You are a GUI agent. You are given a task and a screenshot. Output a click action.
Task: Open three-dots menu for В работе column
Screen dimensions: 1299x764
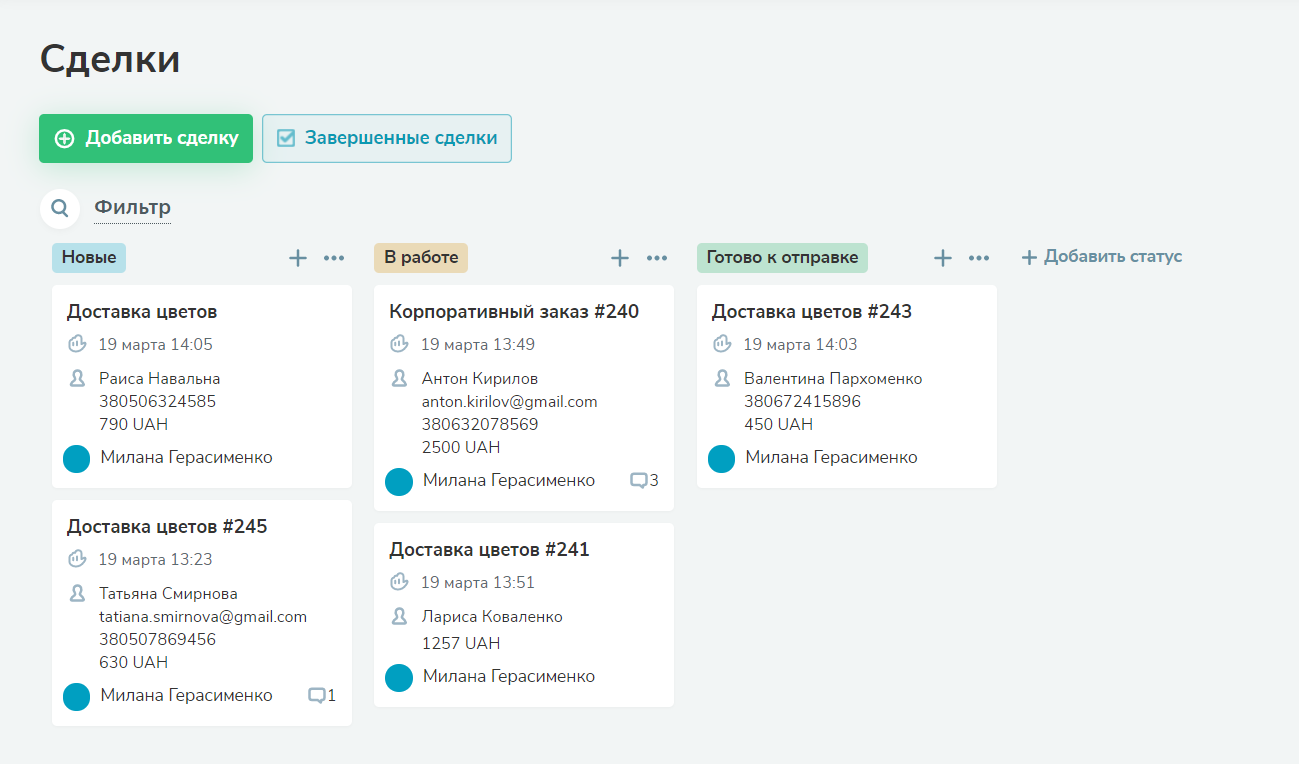657,258
